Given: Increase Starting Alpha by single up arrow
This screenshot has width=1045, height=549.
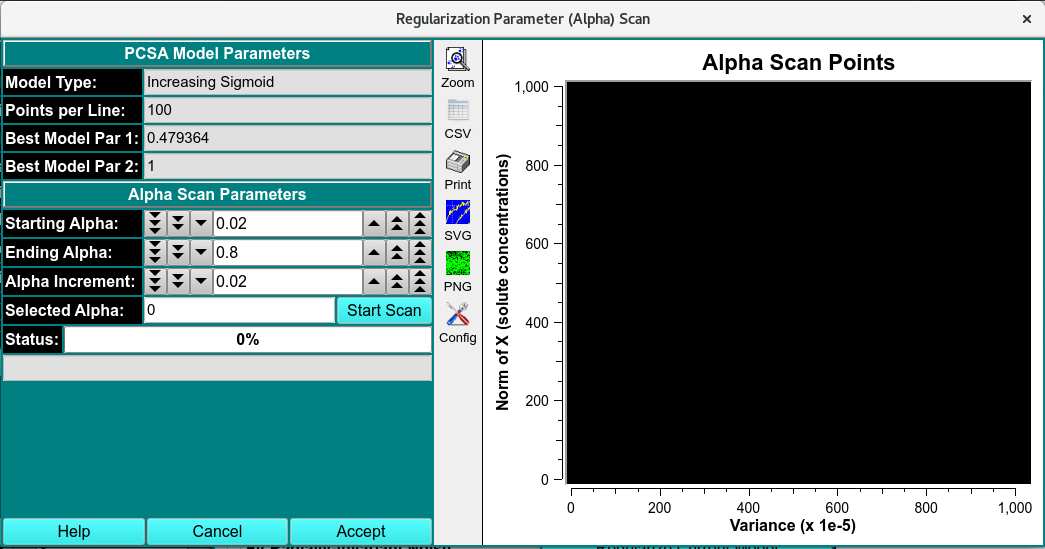Looking at the screenshot, I should coord(373,223).
